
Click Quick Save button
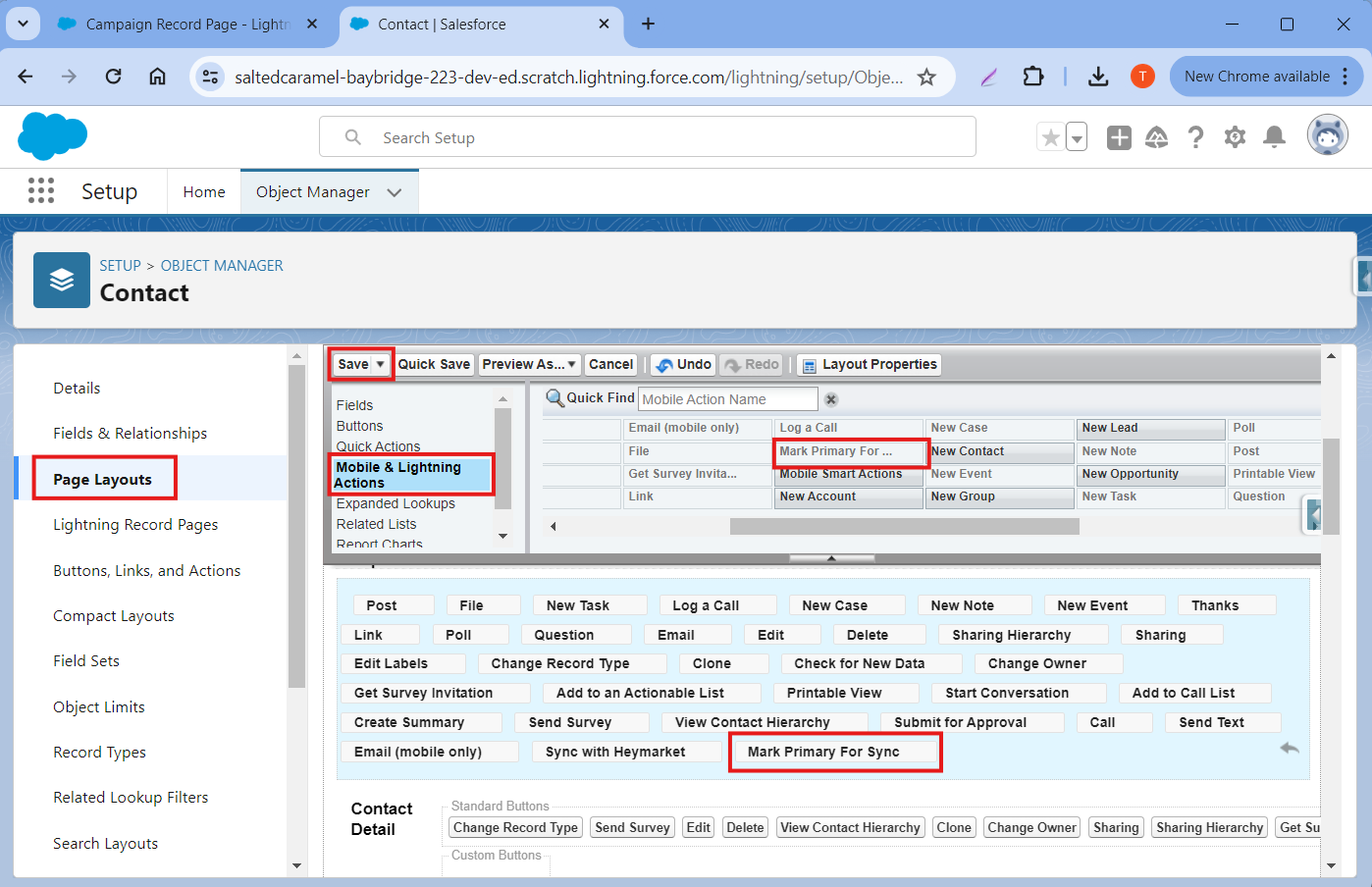pyautogui.click(x=434, y=364)
